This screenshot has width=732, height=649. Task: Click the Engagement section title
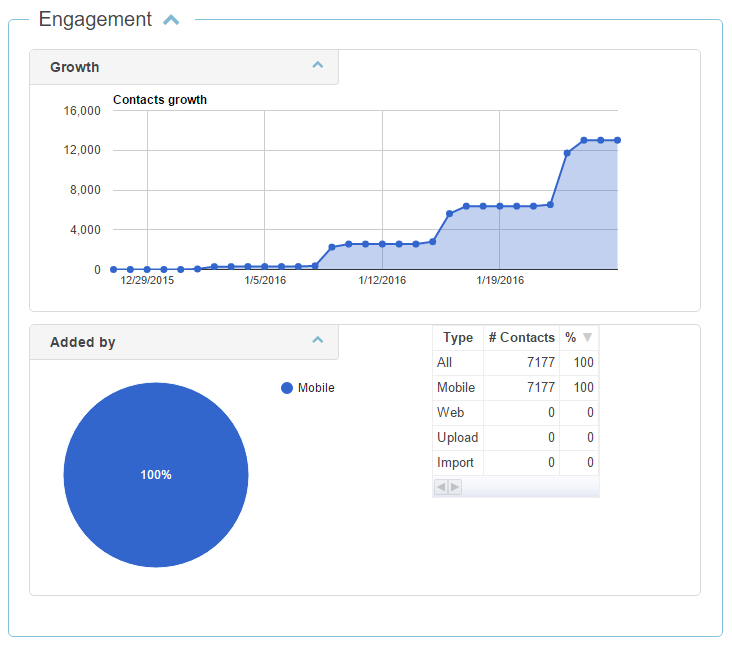tap(95, 20)
